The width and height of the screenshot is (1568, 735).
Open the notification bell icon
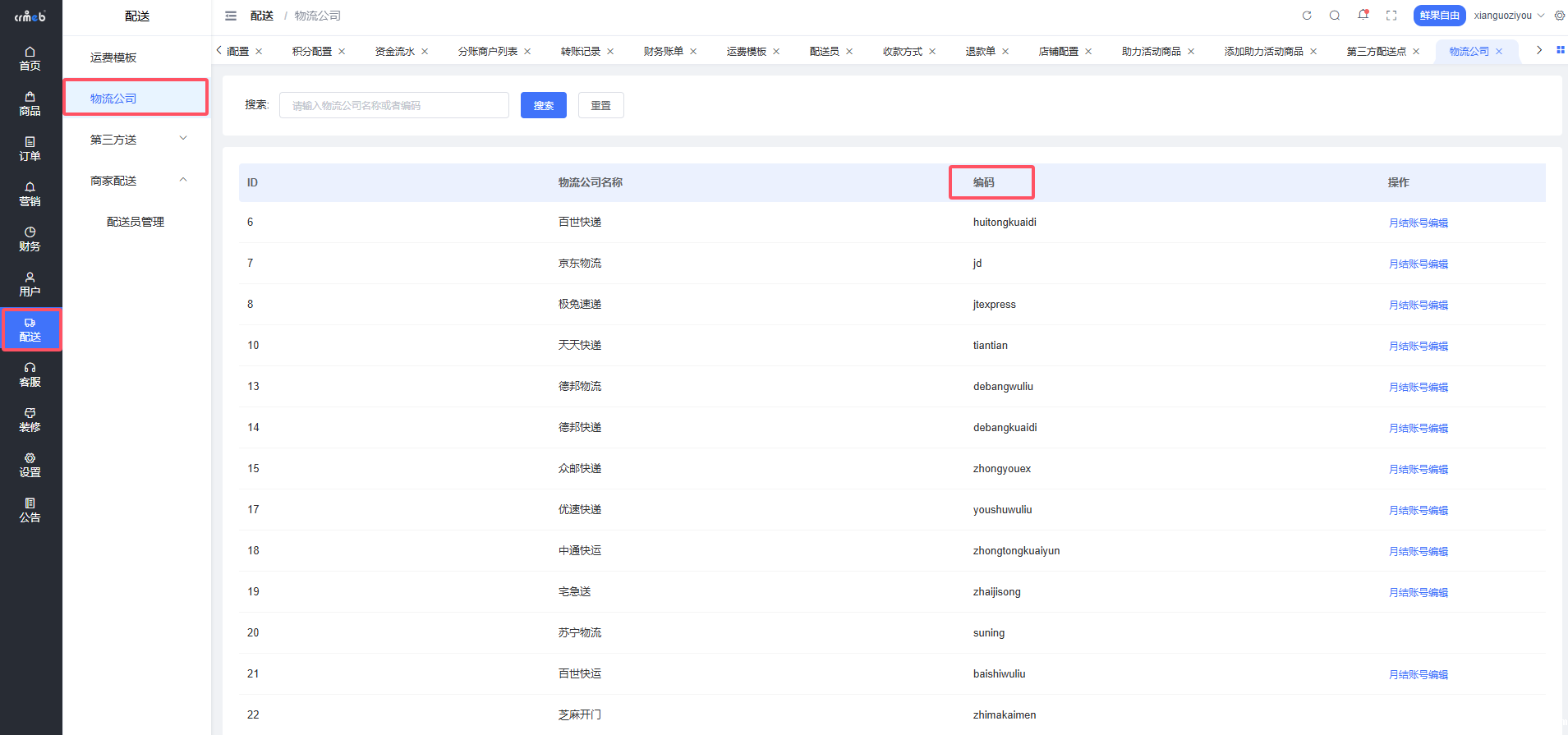click(x=1363, y=15)
